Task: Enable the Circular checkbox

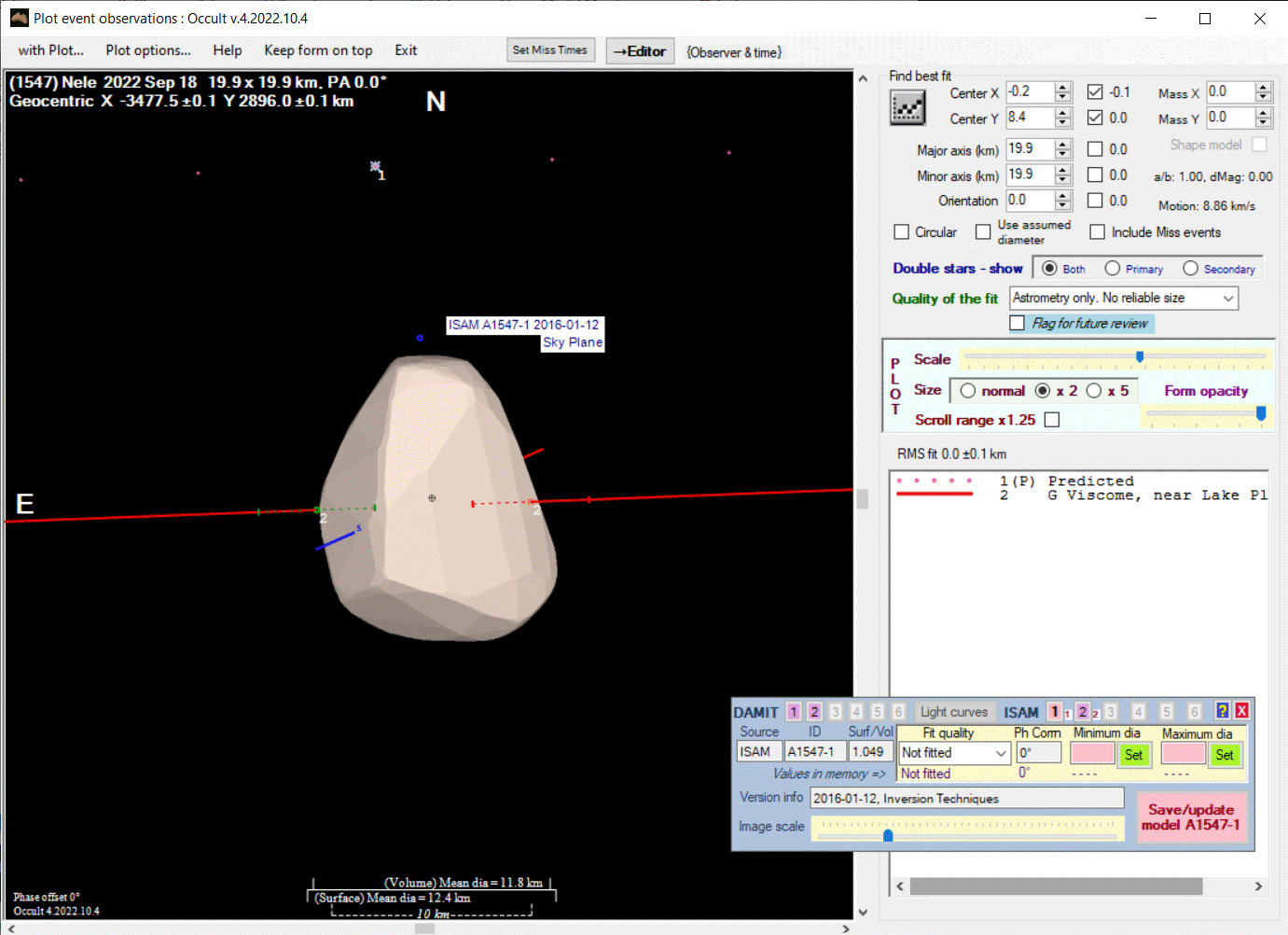Action: pos(902,232)
